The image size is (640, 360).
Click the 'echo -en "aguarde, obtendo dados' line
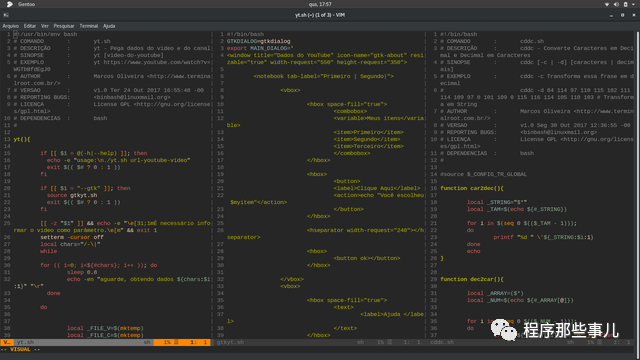pos(139,279)
